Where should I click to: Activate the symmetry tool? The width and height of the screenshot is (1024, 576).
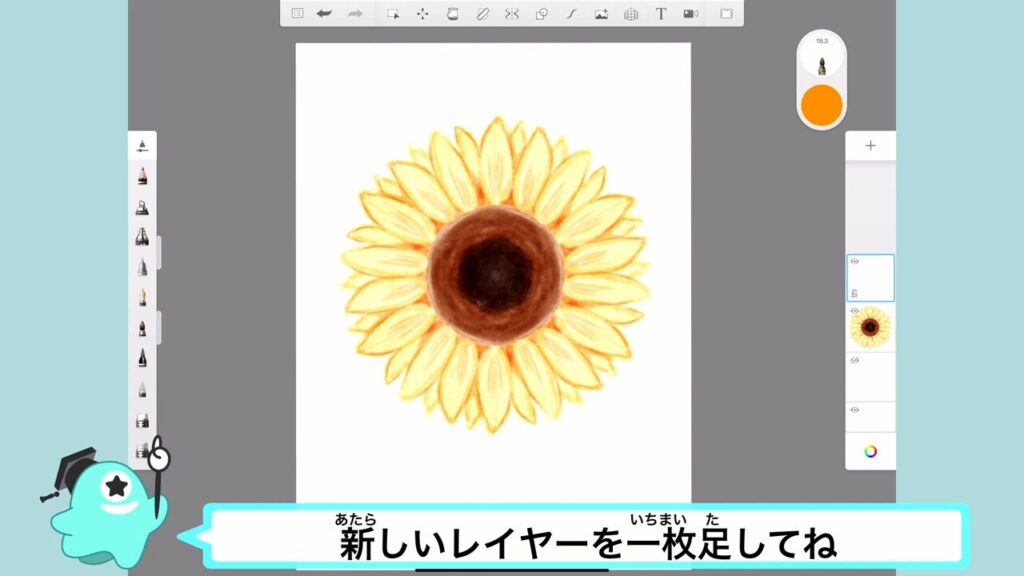512,14
